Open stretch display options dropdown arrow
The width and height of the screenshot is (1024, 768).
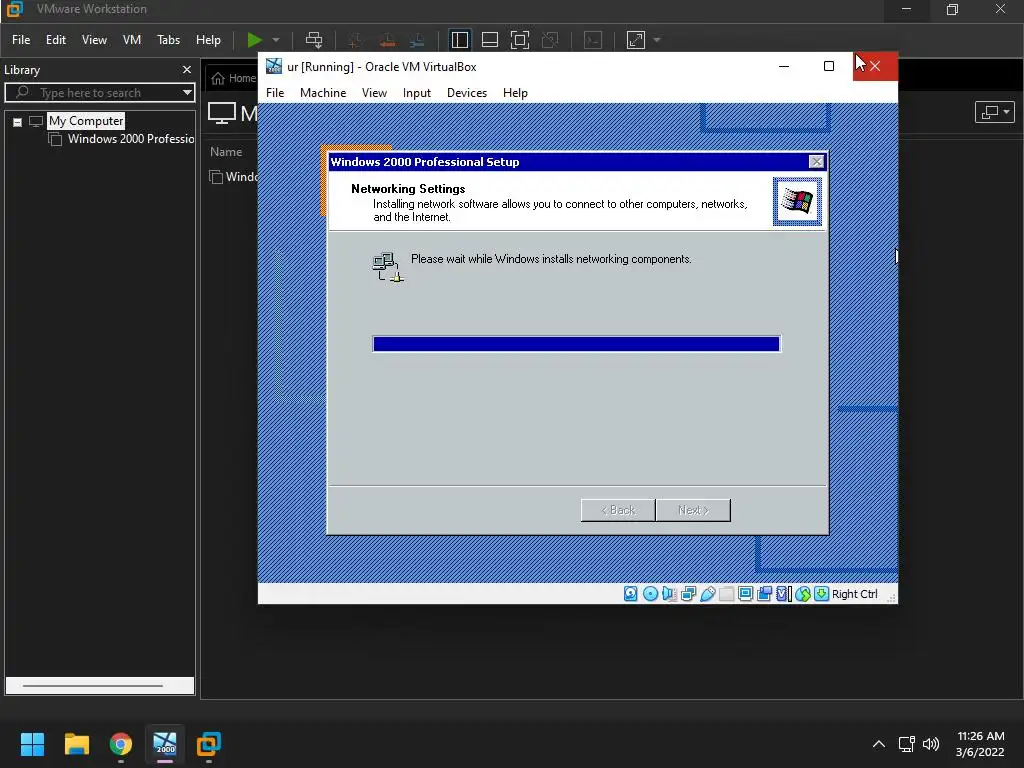click(x=657, y=40)
